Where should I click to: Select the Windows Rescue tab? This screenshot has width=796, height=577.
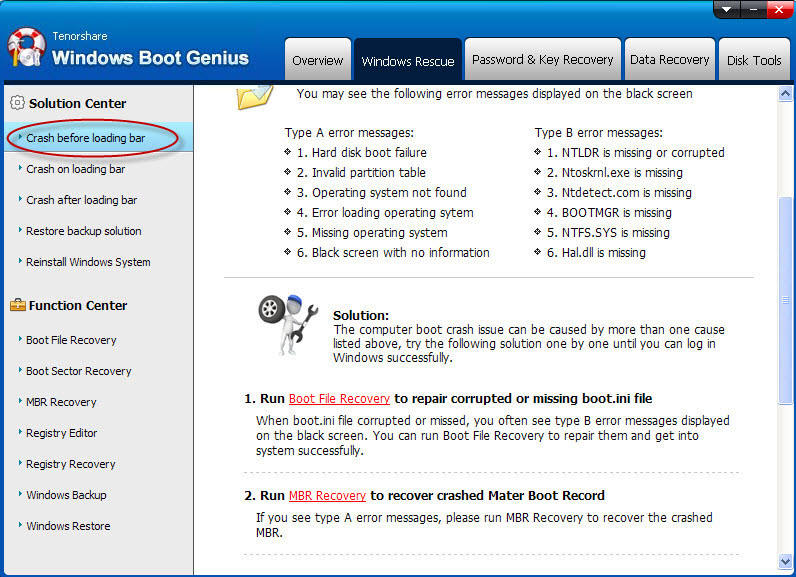pyautogui.click(x=408, y=61)
